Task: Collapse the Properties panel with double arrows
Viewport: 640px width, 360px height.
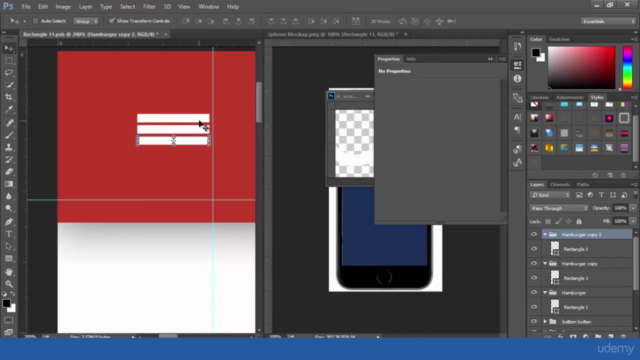Action: pos(490,59)
